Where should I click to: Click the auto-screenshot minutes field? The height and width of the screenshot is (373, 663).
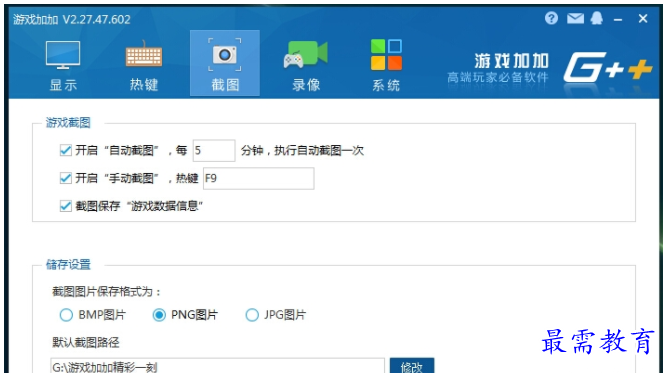tap(214, 151)
